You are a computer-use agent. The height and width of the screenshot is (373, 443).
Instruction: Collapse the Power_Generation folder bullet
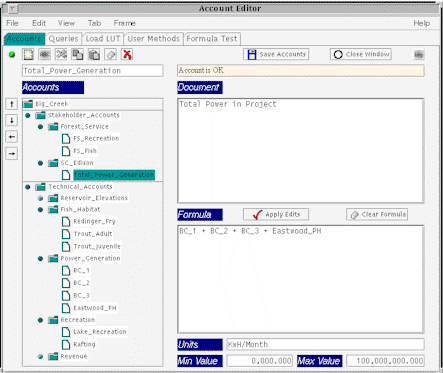coord(40,258)
